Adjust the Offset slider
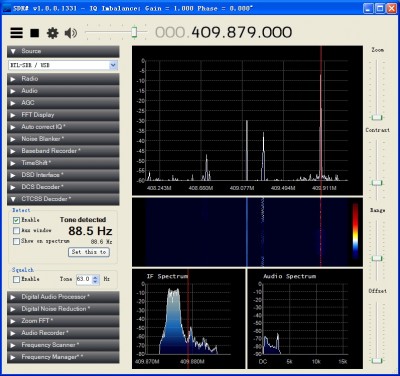Image resolution: width=400 pixels, height=376 pixels. 377,361
